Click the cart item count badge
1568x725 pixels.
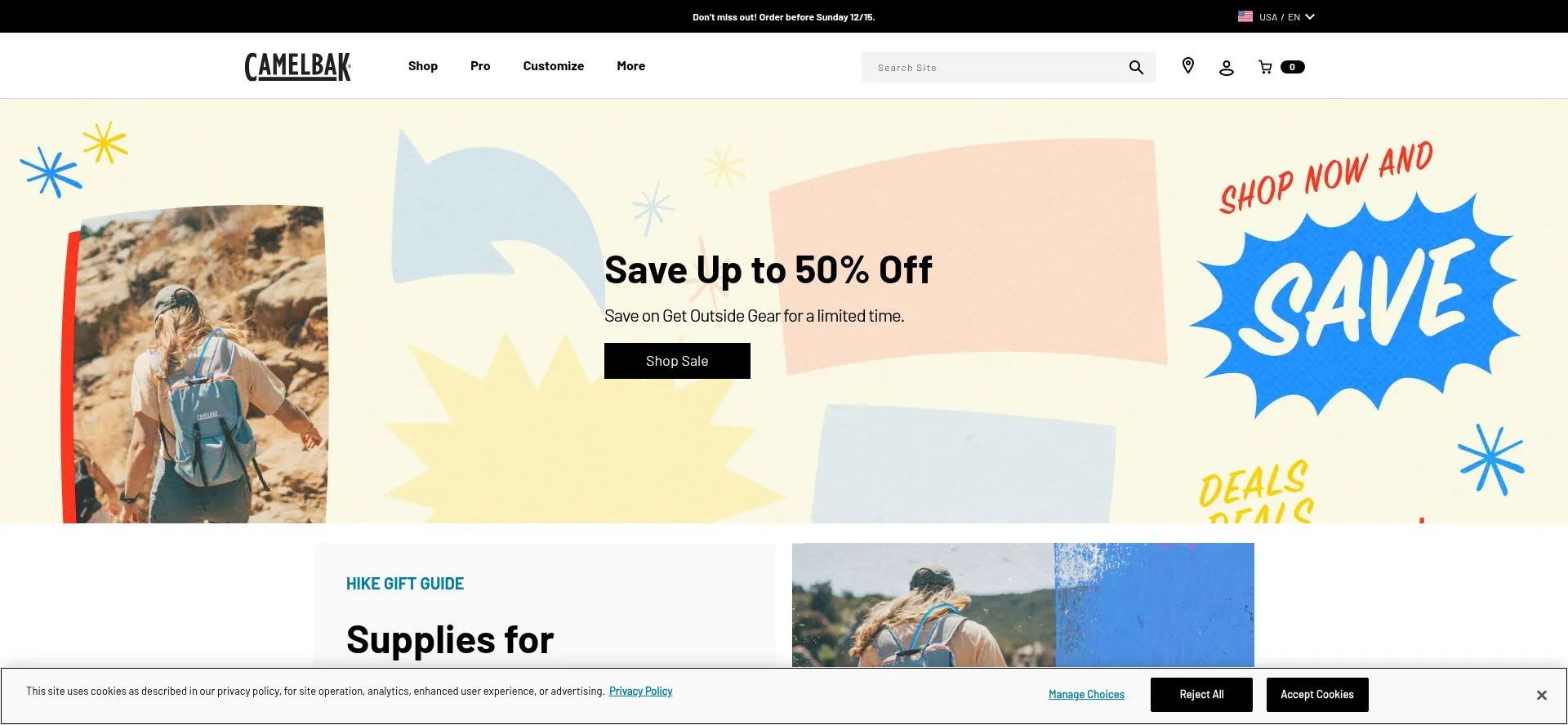click(x=1292, y=67)
